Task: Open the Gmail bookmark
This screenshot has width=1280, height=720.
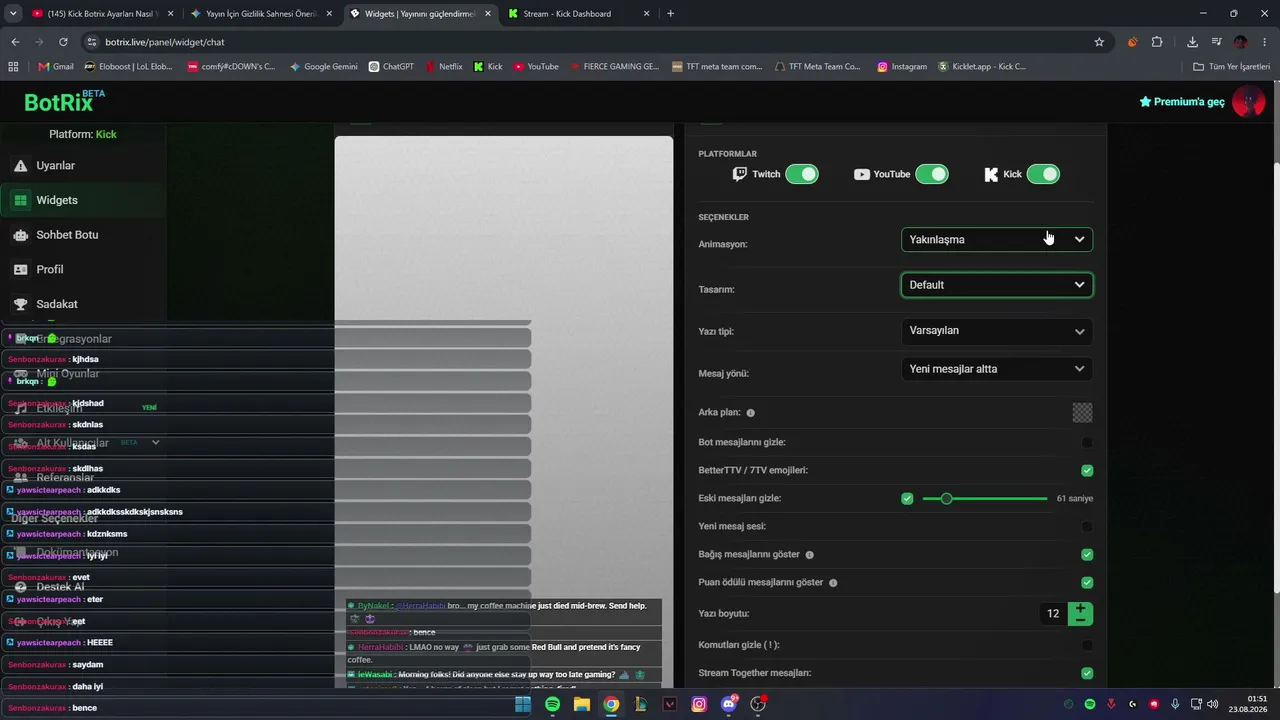Action: [x=56, y=67]
